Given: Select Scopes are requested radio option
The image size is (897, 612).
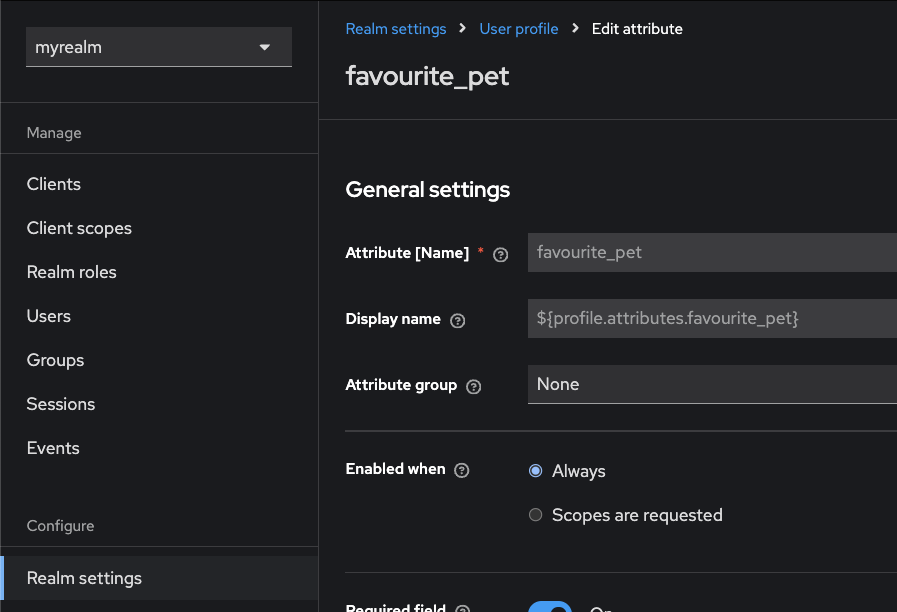Looking at the screenshot, I should (535, 515).
